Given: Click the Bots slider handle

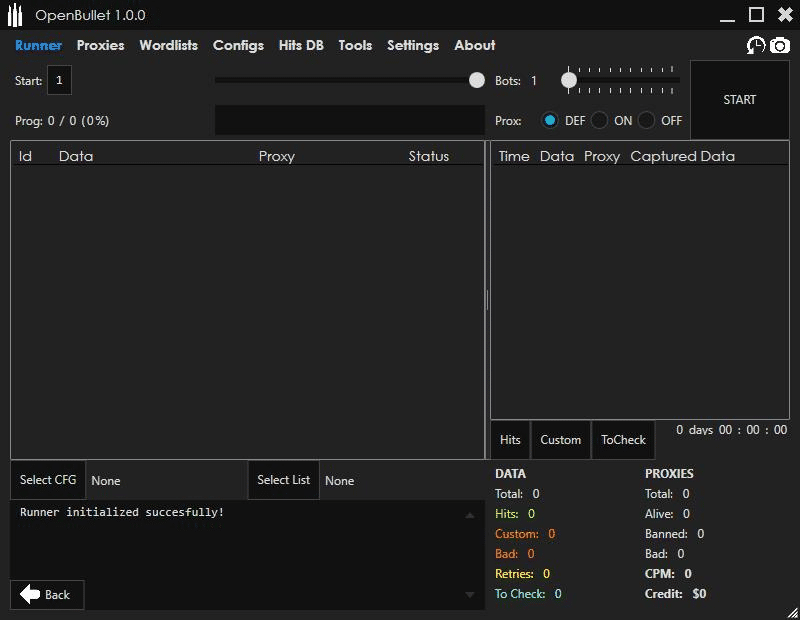Looking at the screenshot, I should tap(569, 80).
